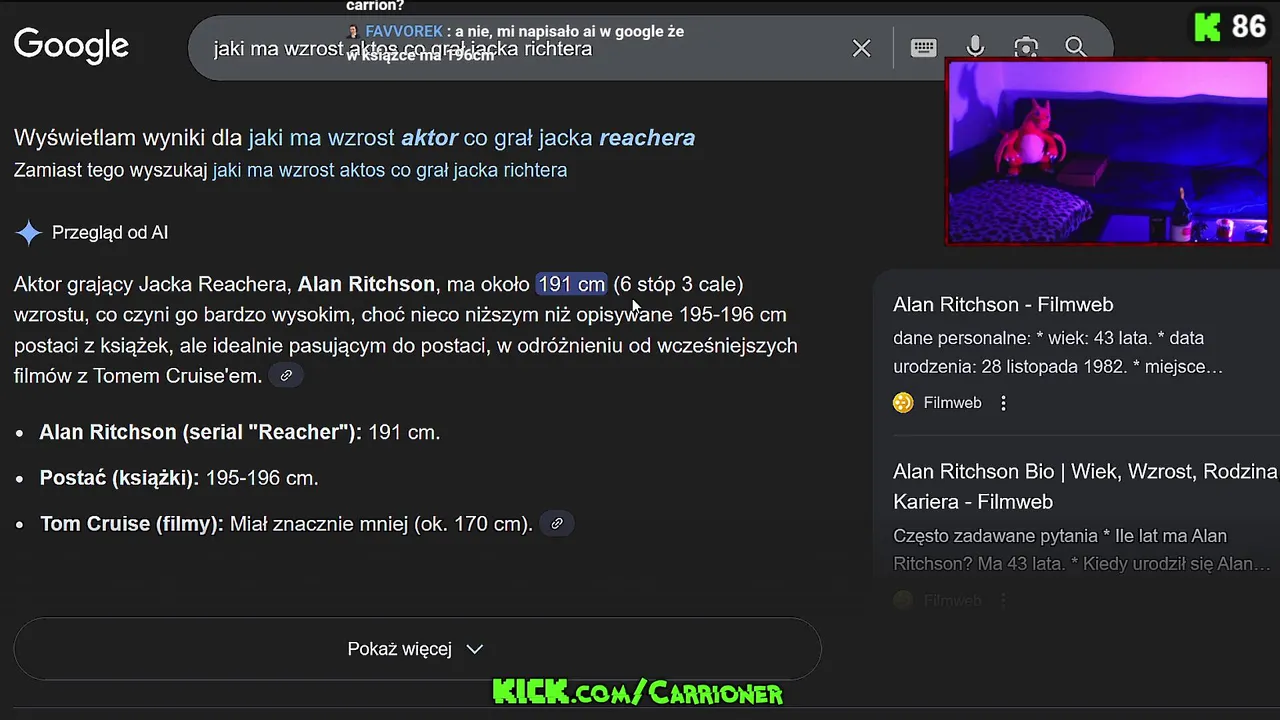Open source link icon after 170 cm
This screenshot has height=720, width=1280.
[x=557, y=523]
